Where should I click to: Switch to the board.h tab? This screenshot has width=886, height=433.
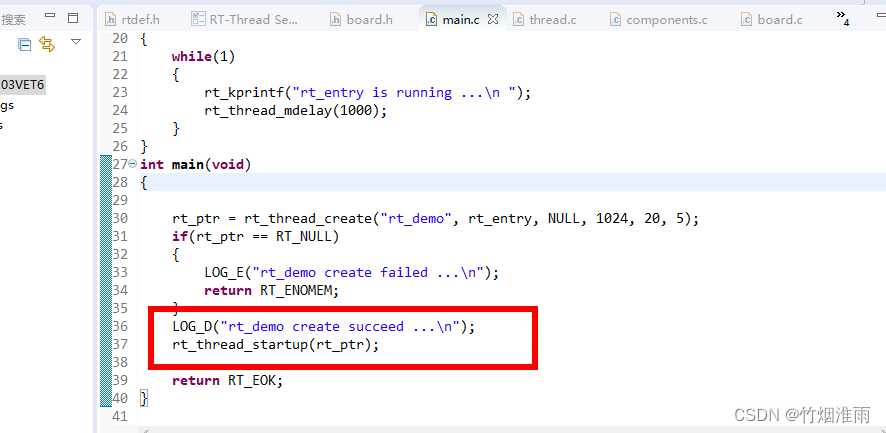[361, 20]
